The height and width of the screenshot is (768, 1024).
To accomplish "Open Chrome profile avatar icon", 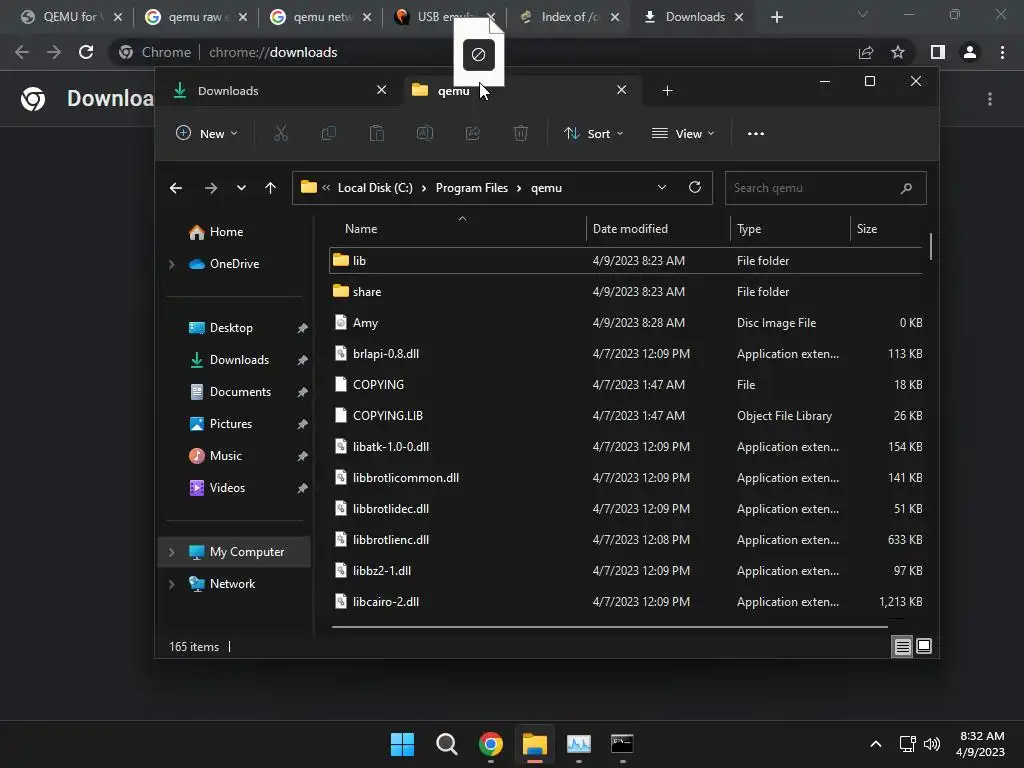I will pos(970,52).
